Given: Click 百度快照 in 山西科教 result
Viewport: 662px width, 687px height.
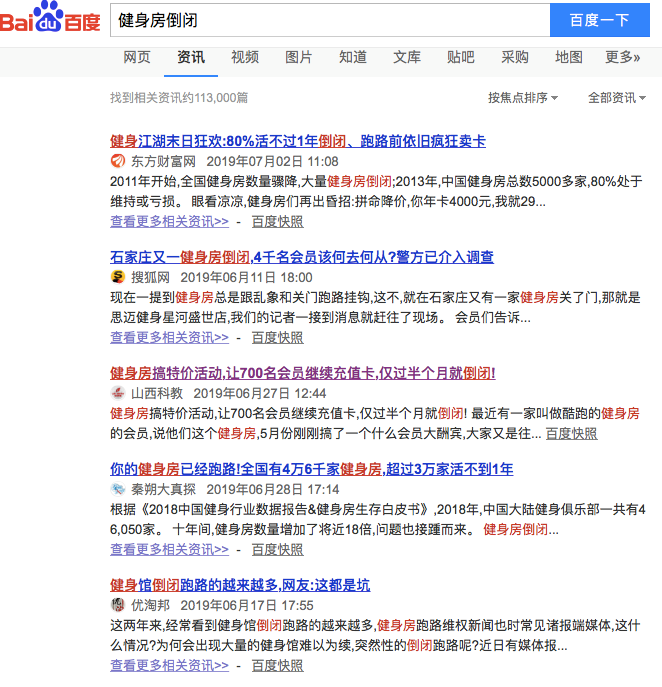Looking at the screenshot, I should 571,433.
